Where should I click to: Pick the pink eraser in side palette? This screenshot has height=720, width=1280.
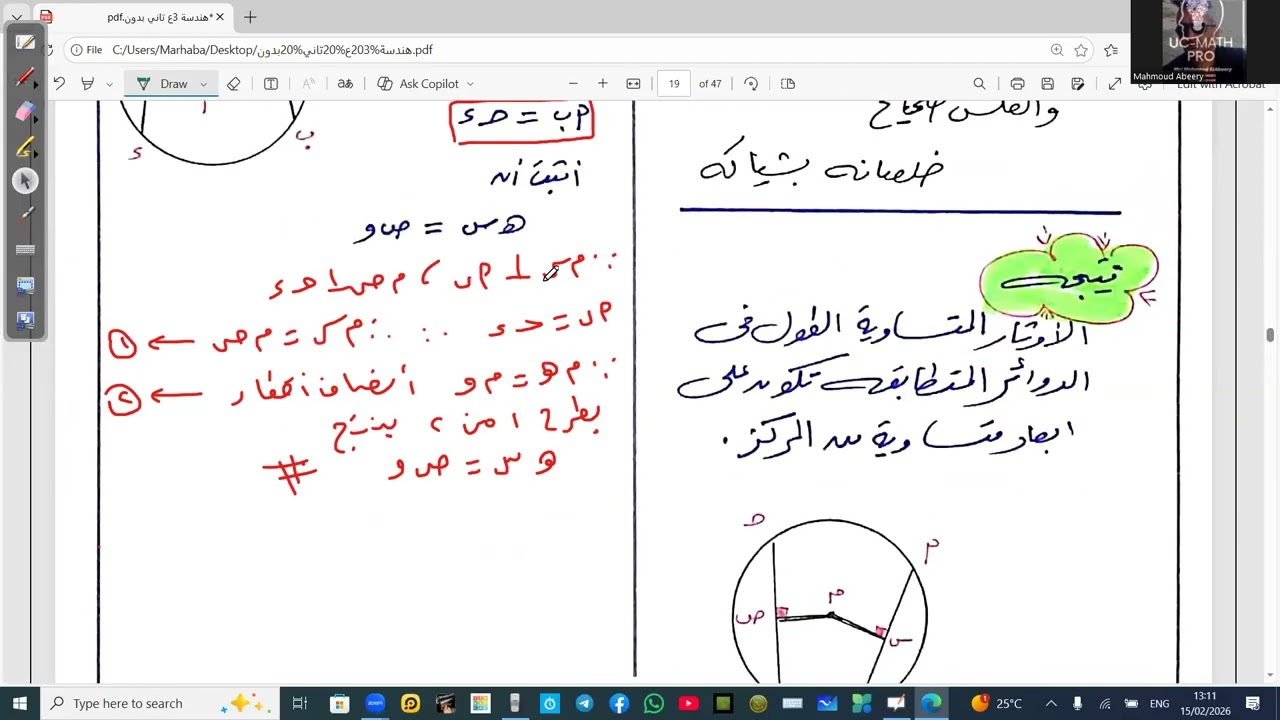(26, 112)
